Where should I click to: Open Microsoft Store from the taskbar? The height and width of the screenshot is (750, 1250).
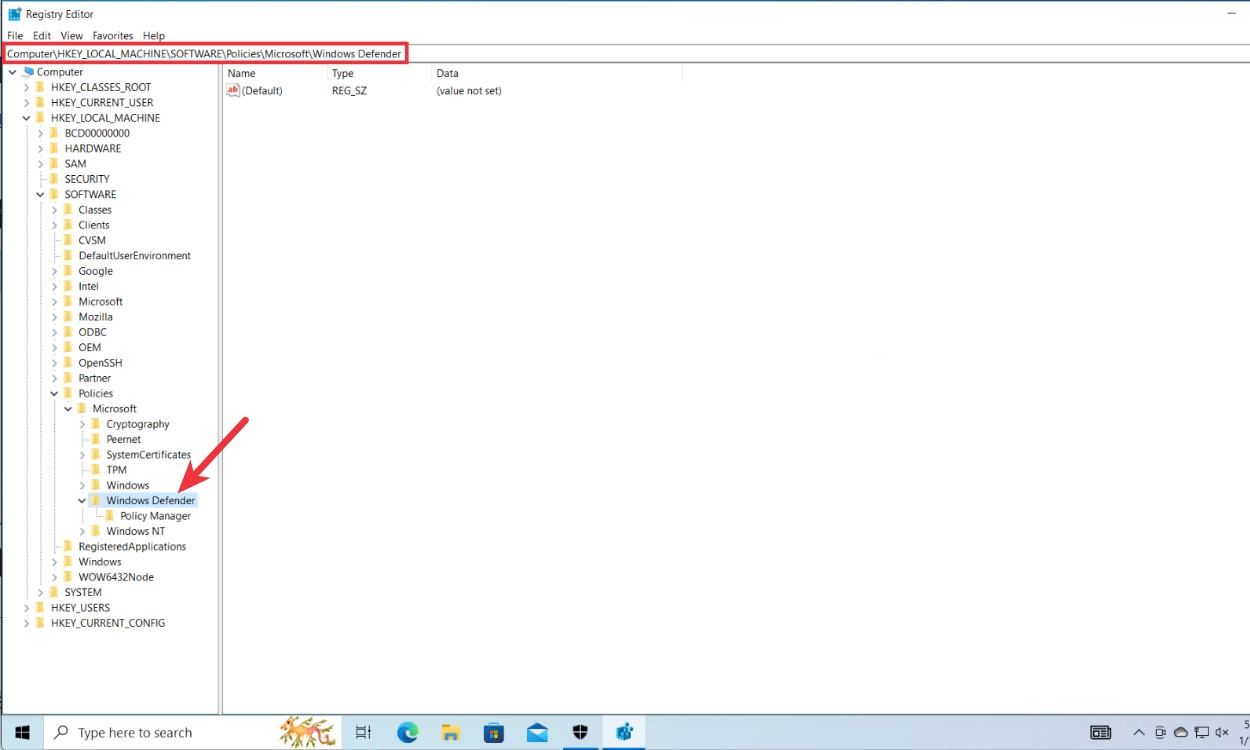(493, 732)
